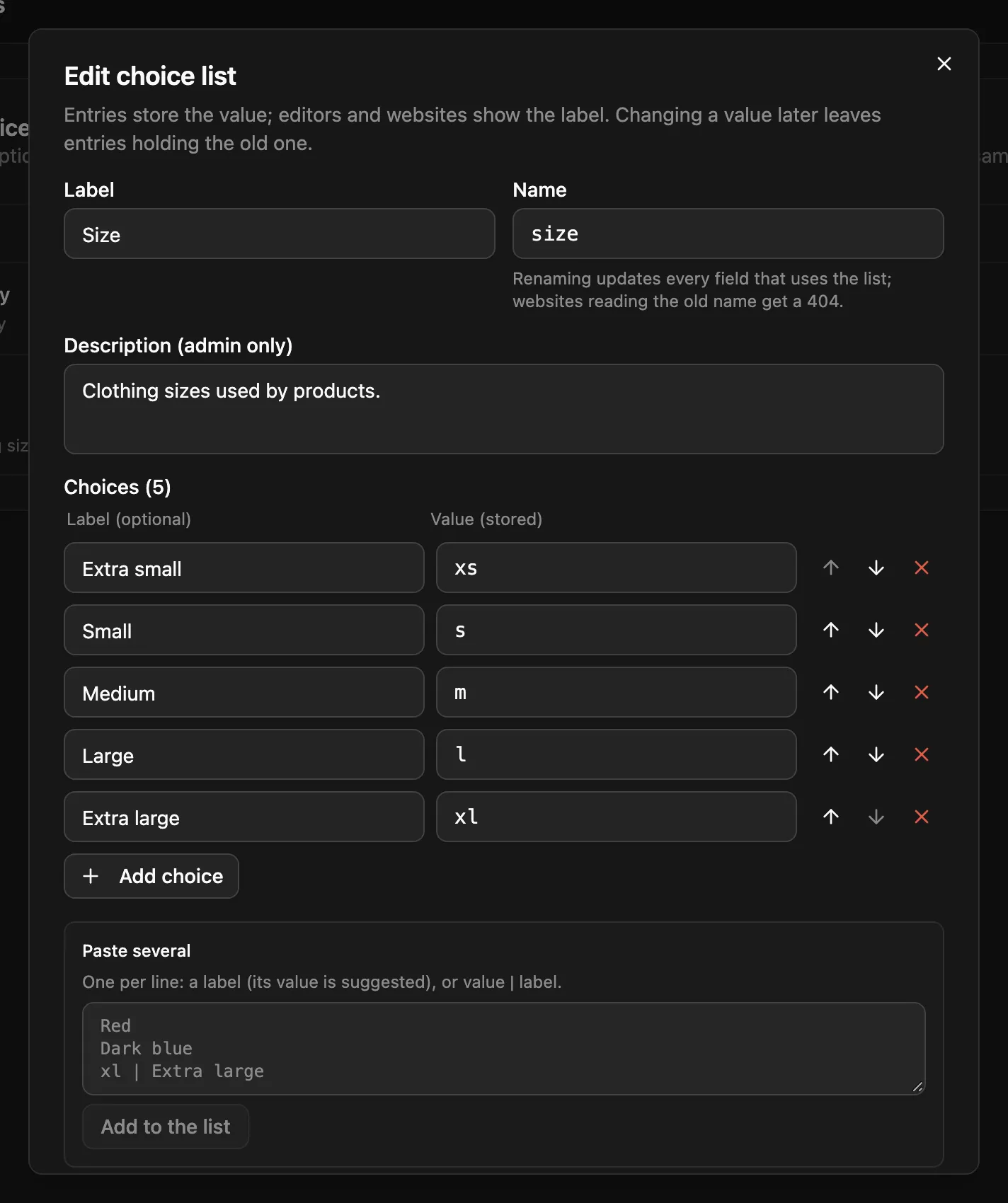This screenshot has height=1203, width=1008.
Task: Click the Paste several heading
Action: point(137,950)
